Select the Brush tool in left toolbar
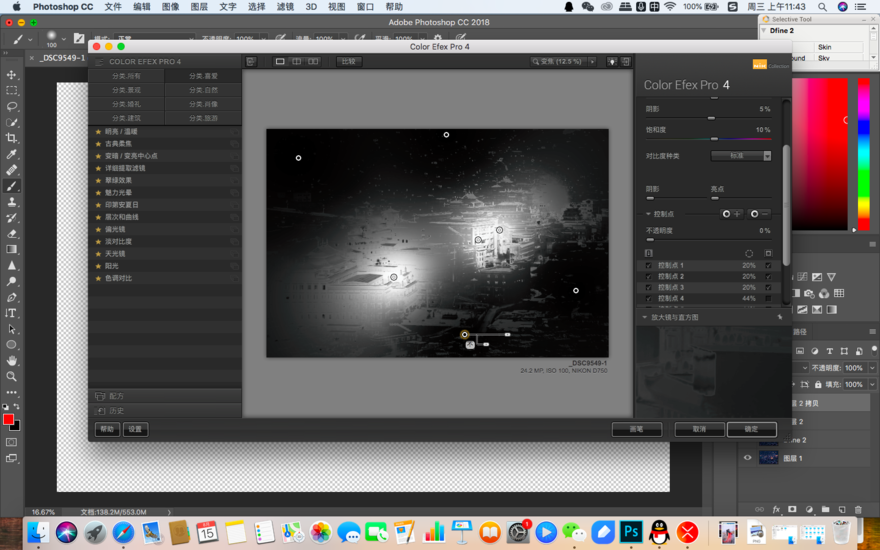 coord(11,186)
